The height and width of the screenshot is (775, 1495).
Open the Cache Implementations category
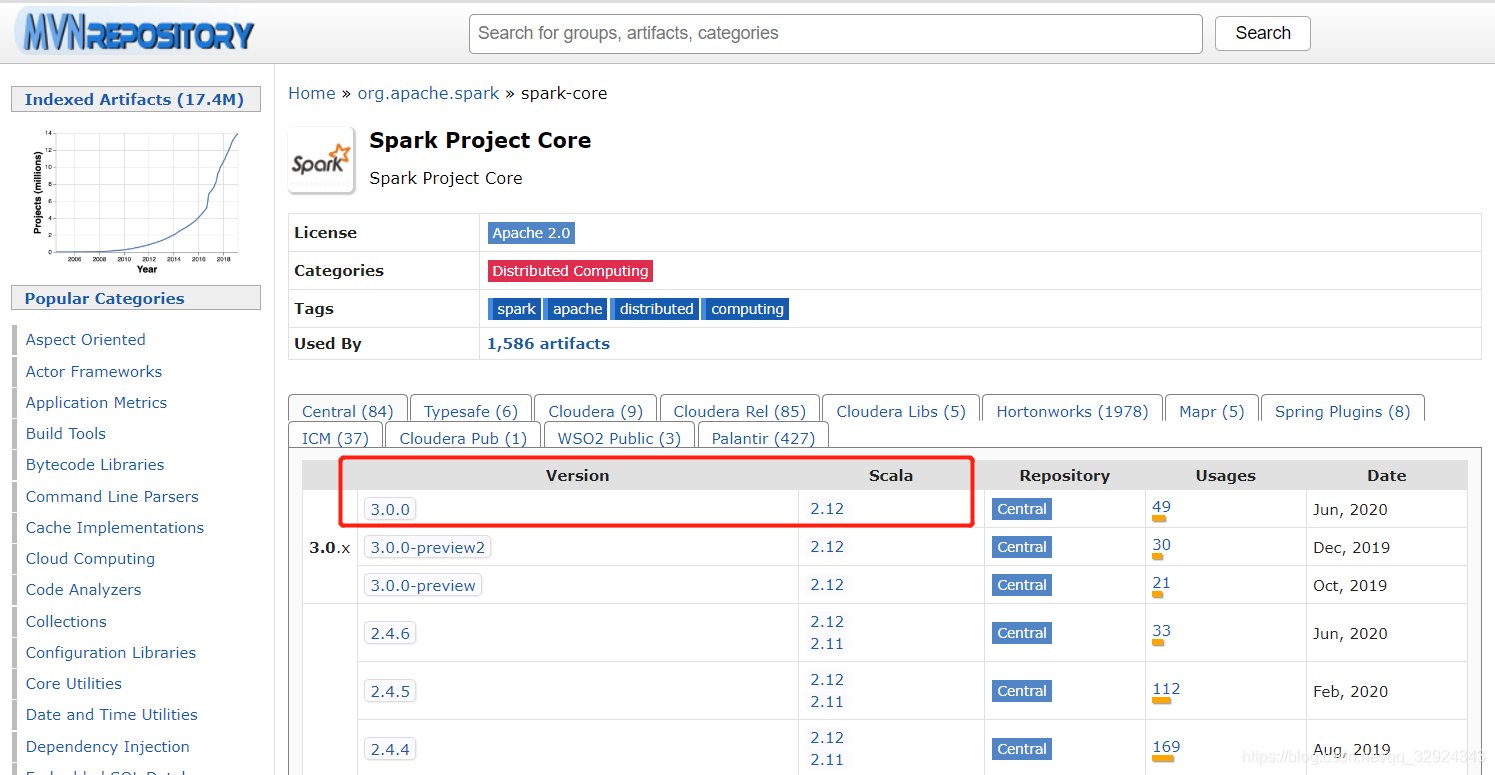[115, 527]
